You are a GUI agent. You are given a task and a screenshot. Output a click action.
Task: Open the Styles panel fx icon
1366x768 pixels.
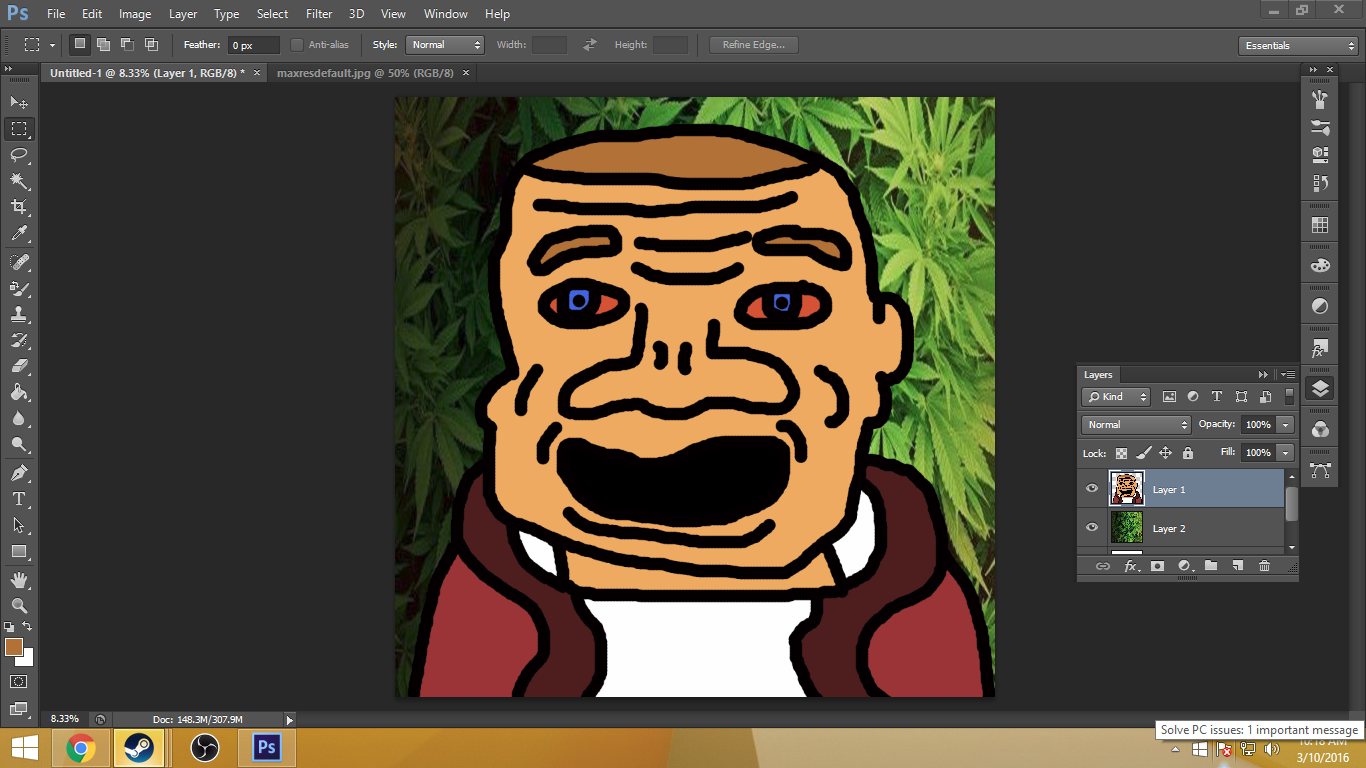pos(1320,348)
